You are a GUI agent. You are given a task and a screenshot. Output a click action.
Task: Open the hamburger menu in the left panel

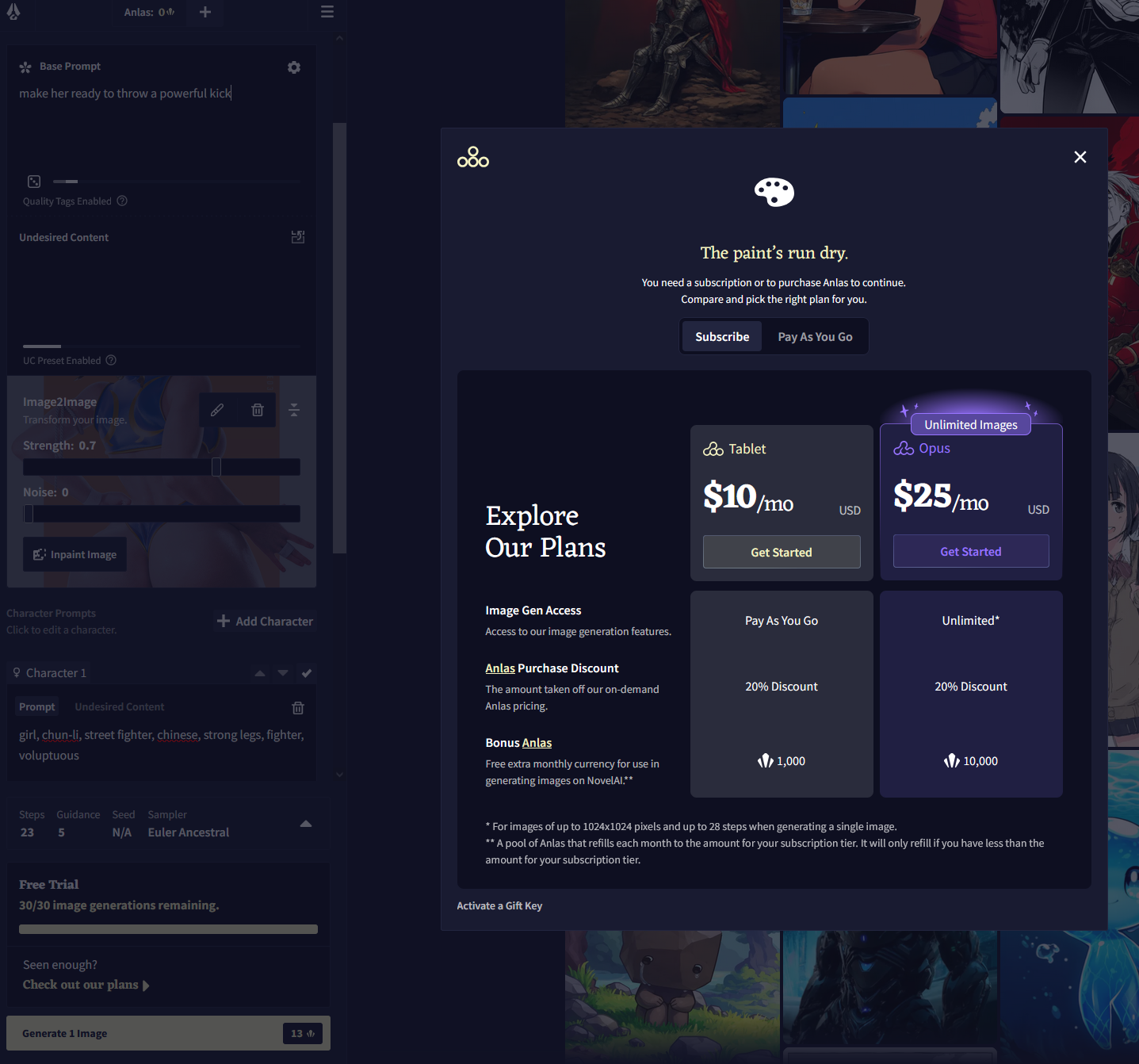327,12
